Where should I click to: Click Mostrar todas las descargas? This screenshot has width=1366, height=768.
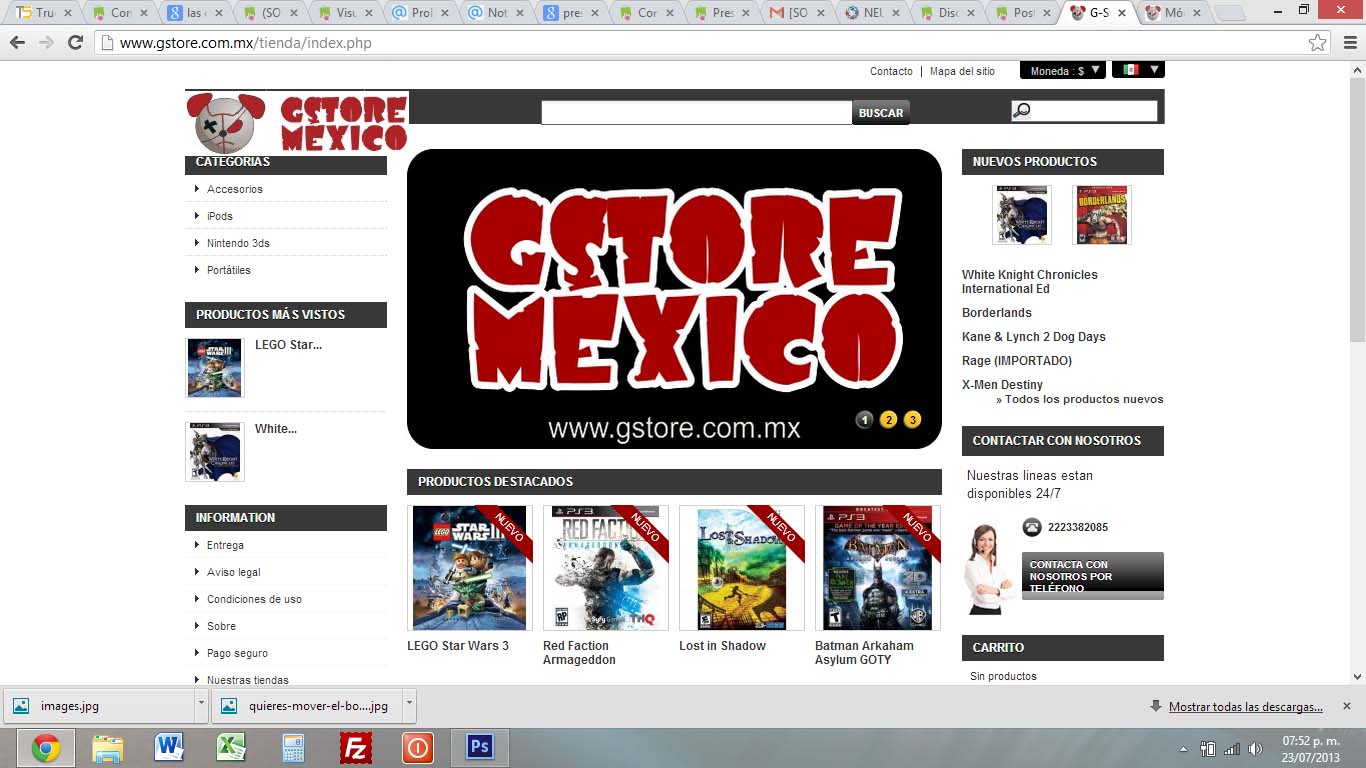pyautogui.click(x=1246, y=707)
